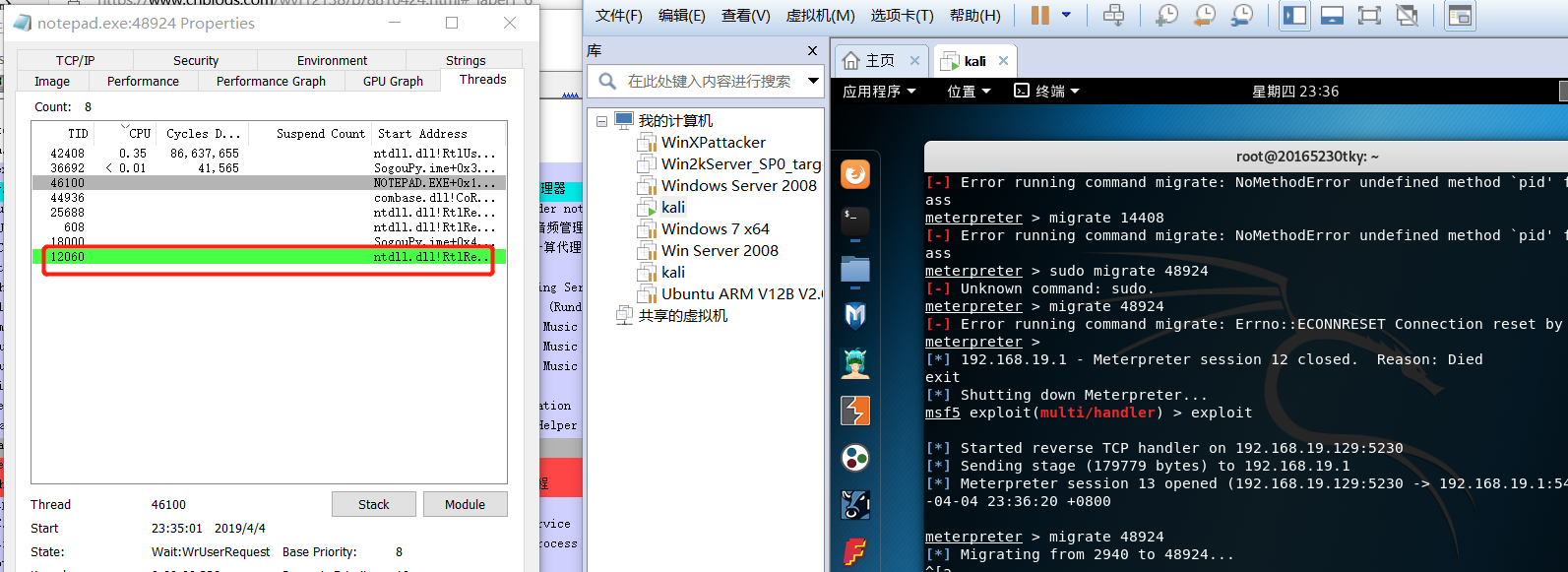This screenshot has width=1568, height=572.
Task: Sort threads by the TID column header
Action: pyautogui.click(x=78, y=134)
